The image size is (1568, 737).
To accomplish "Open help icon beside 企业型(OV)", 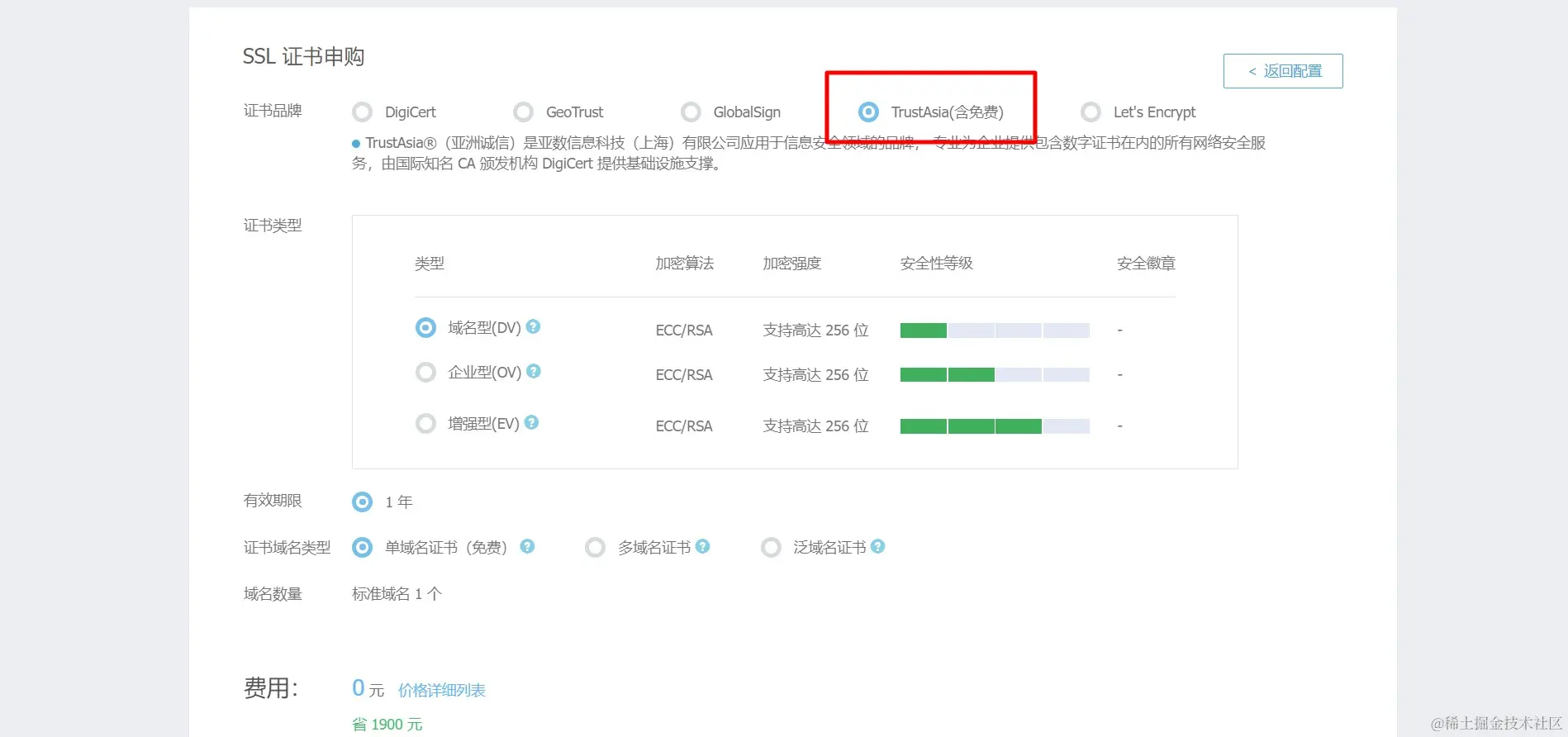I will (x=534, y=371).
